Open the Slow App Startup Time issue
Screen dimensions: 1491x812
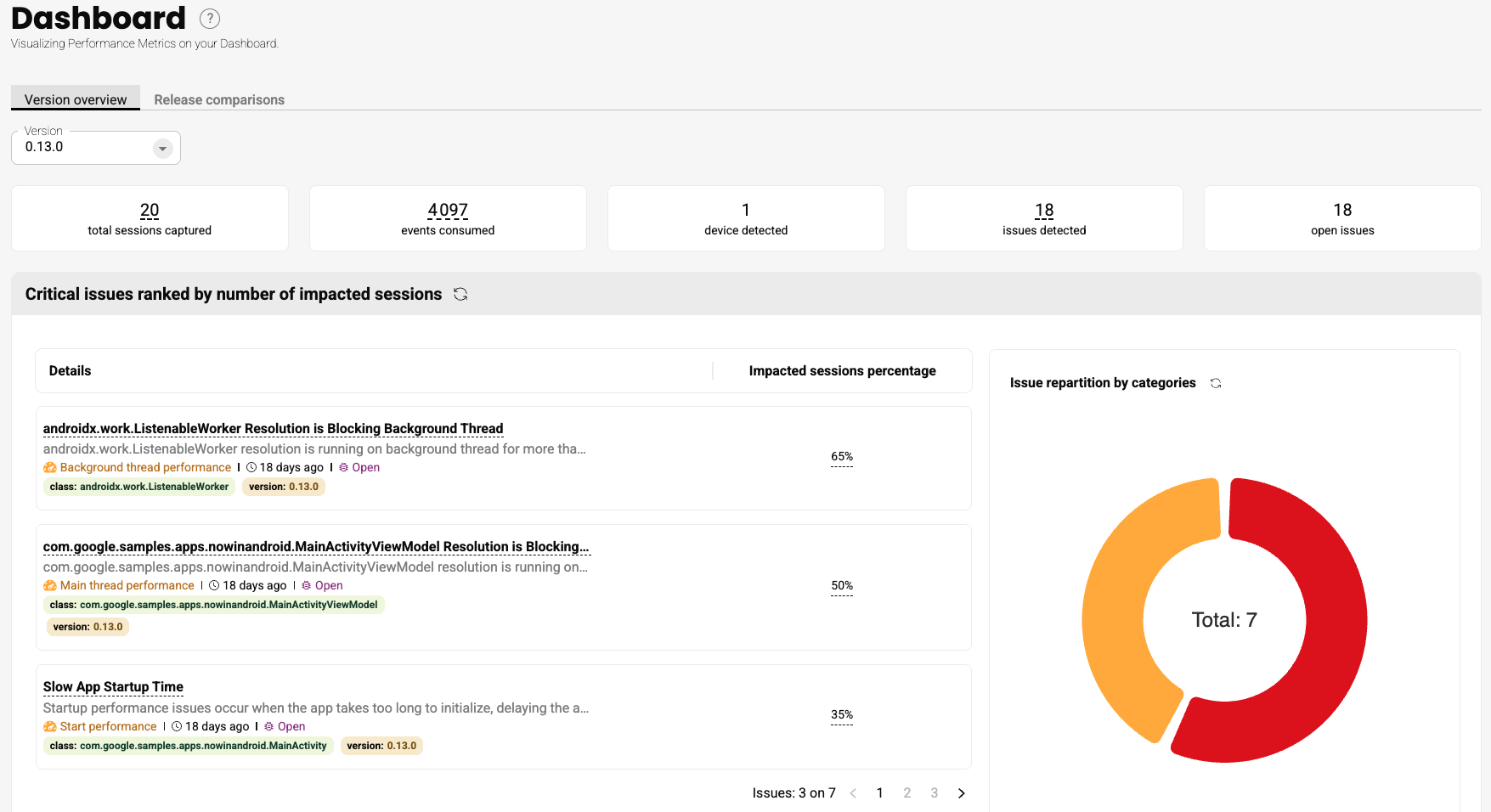coord(113,687)
